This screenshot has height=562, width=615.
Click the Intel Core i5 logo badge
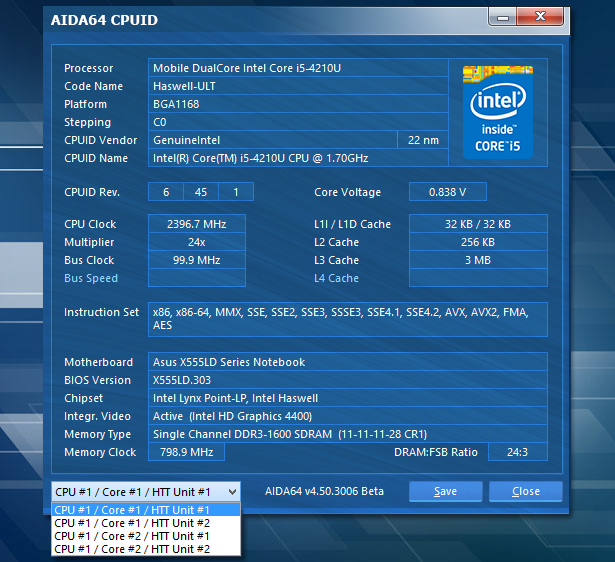498,112
